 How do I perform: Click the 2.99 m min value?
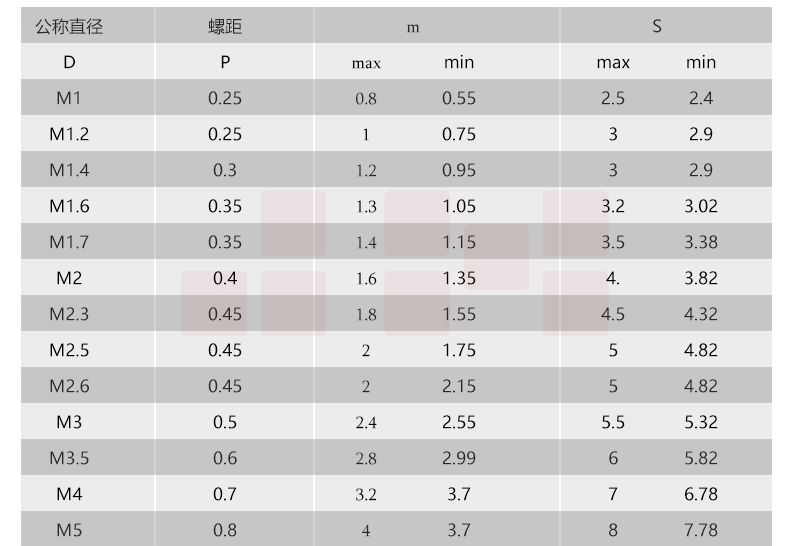[459, 458]
